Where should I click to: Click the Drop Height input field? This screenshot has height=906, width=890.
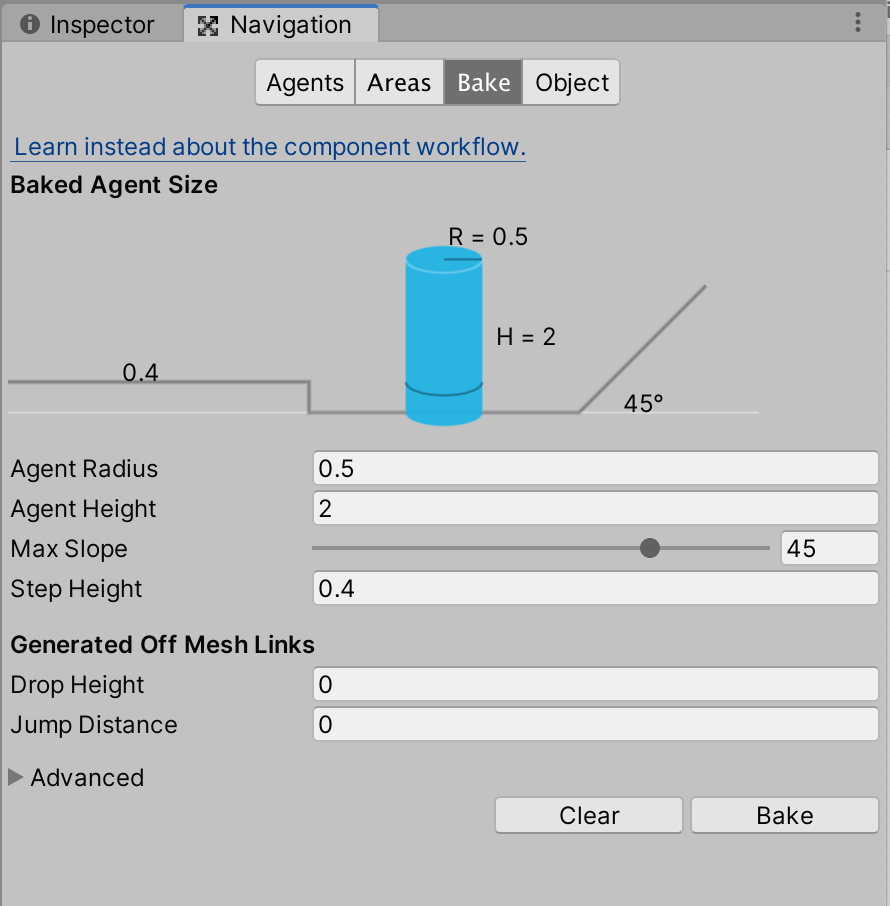tap(595, 684)
